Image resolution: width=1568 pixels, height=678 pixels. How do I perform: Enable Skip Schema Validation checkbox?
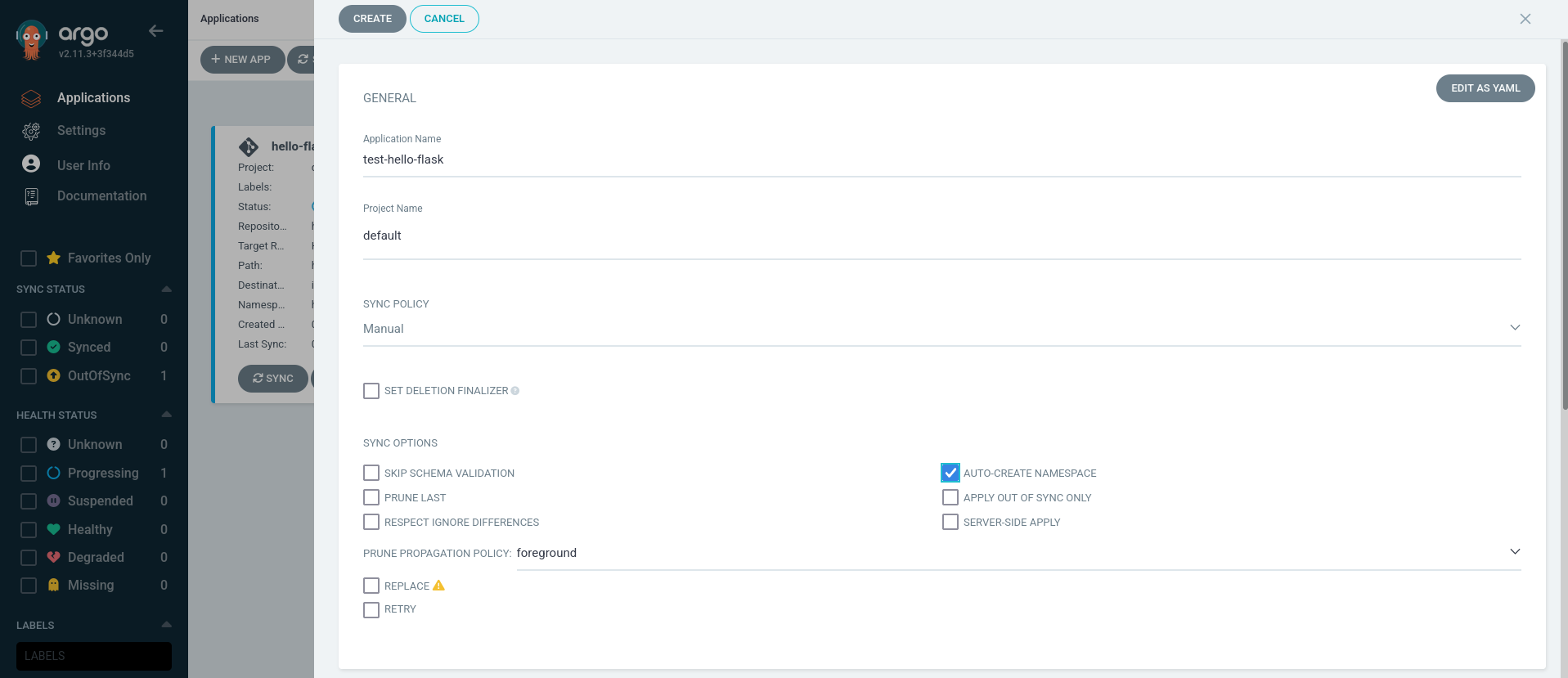[371, 473]
